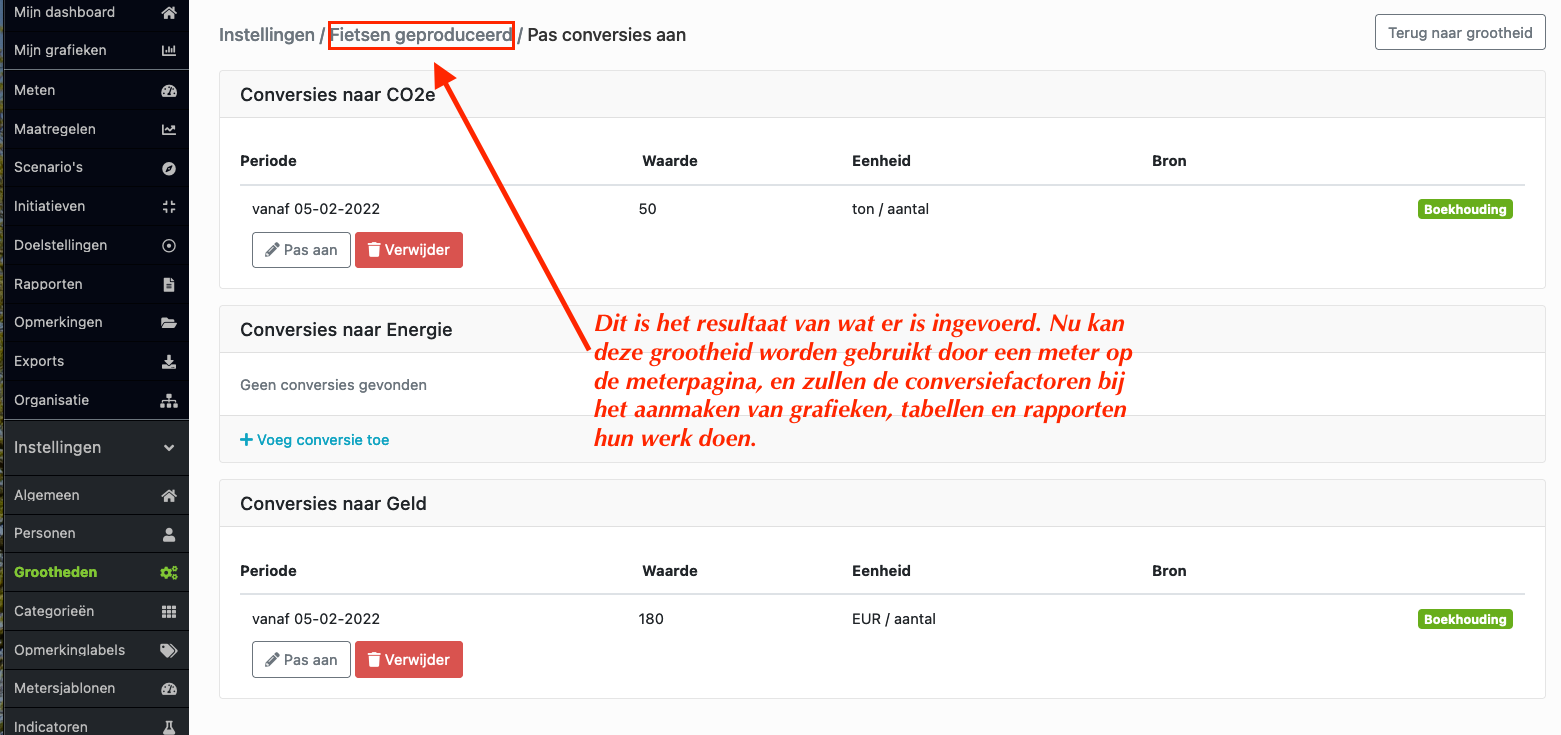Image resolution: width=1561 pixels, height=735 pixels.
Task: Delete the CO2e conversion via Verwijder
Action: tap(409, 250)
